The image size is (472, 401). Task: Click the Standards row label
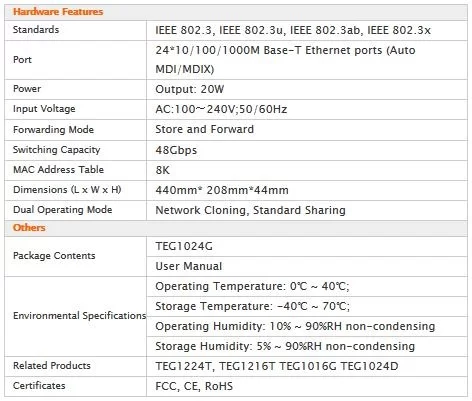[36, 30]
